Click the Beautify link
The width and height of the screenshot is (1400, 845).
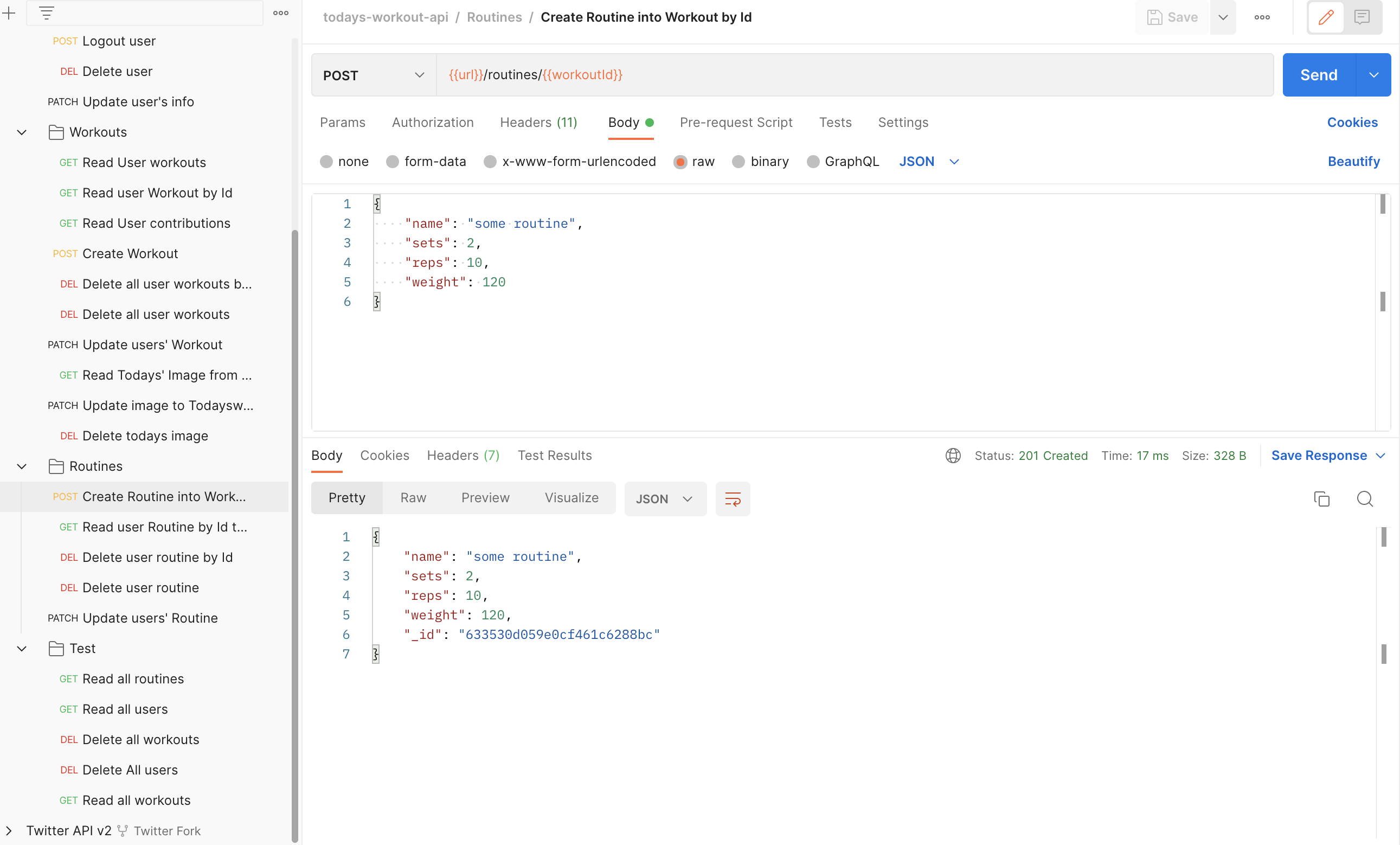click(1353, 162)
